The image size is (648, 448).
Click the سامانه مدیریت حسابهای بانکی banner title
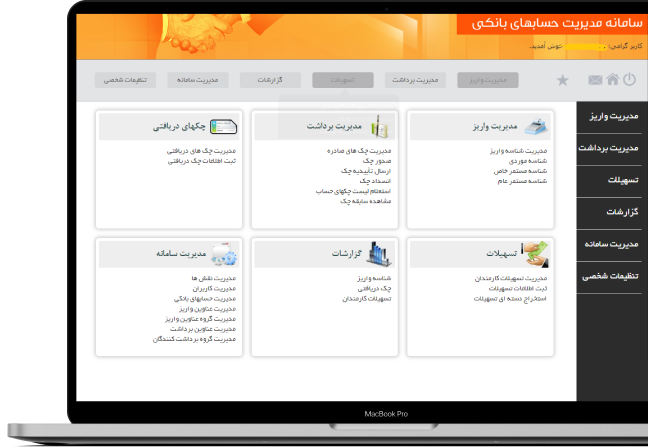(557, 24)
